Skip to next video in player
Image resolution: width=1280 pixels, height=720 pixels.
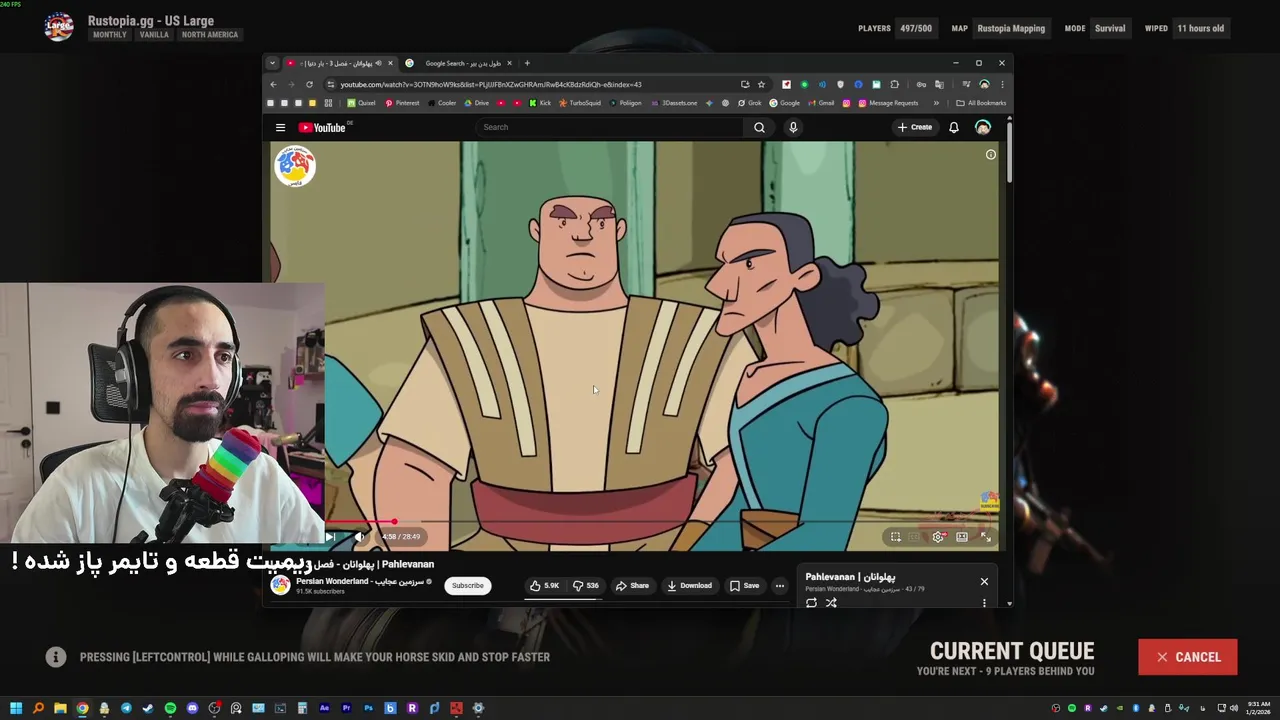tap(330, 537)
